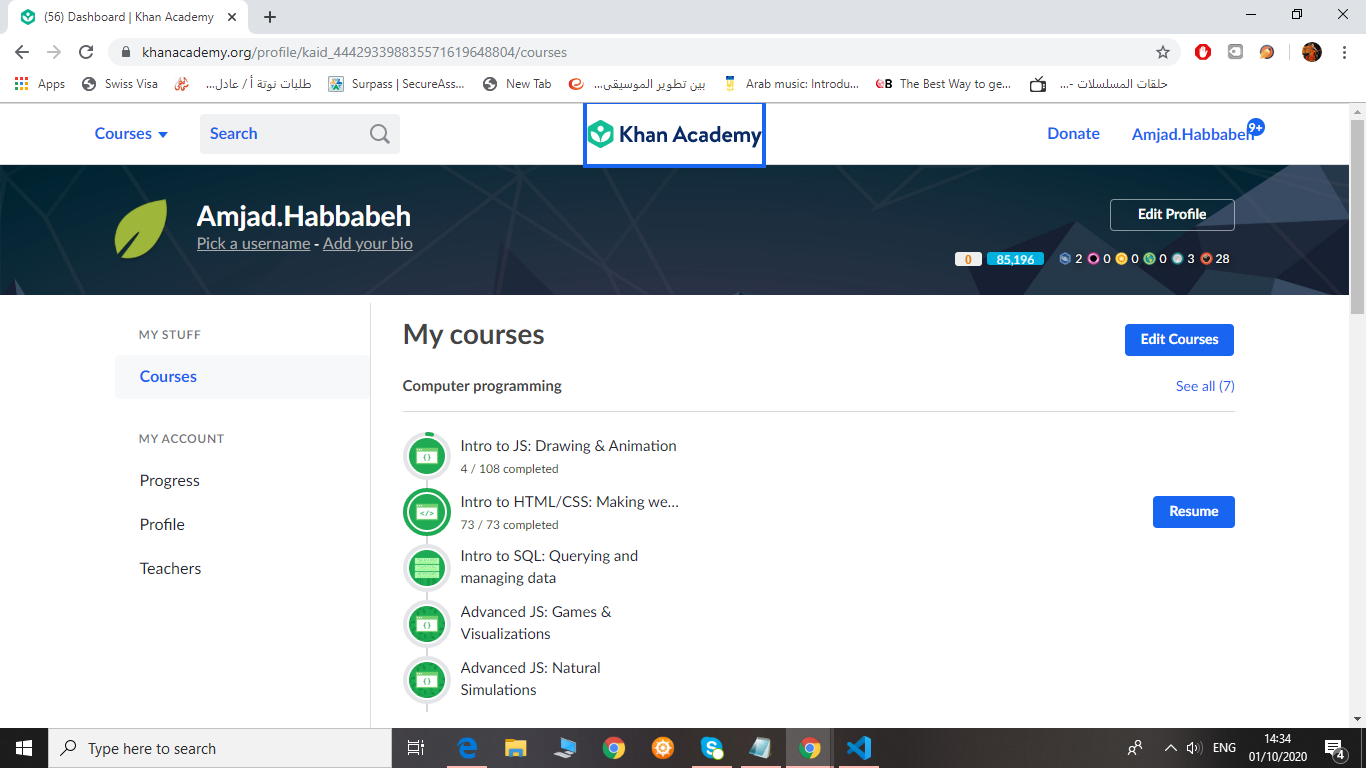Screen dimensions: 1366x768
Task: Click the page vertical scrollbar thumb
Action: (1357, 215)
